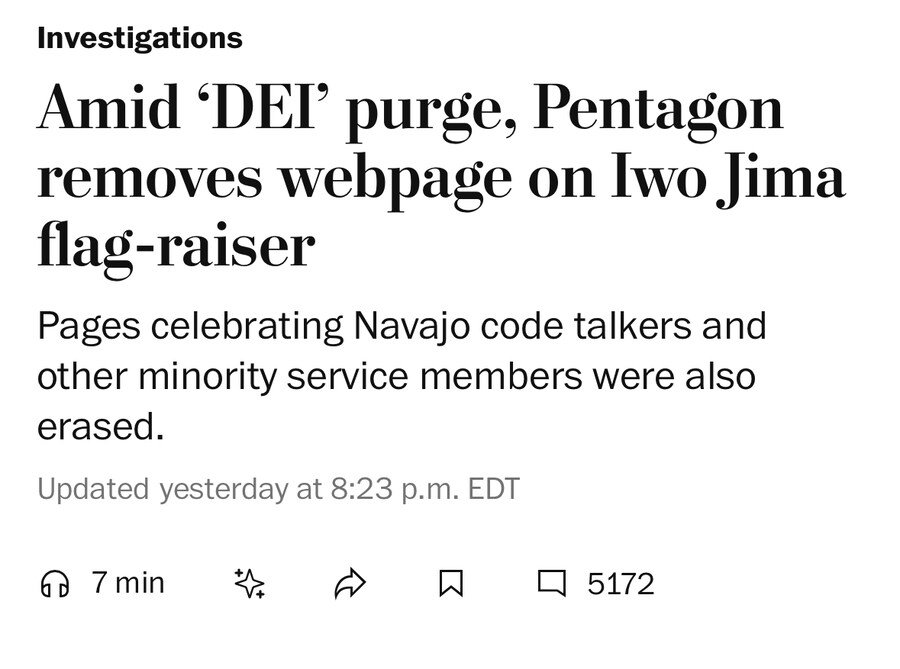Share the article using the arrow icon
This screenshot has width=900, height=669.
(350, 583)
